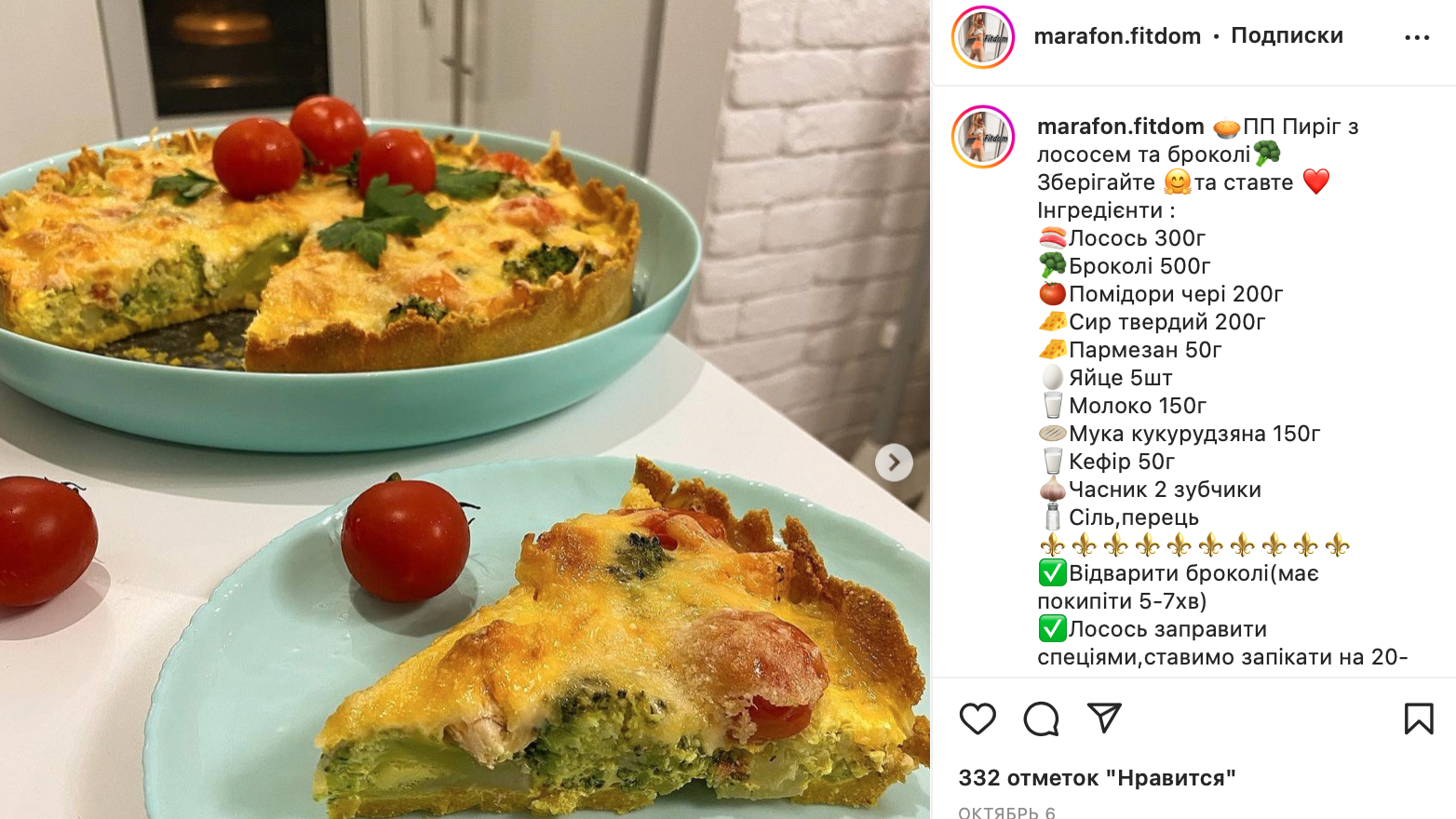Click the Подписки following button
The image size is (1456, 819).
click(1287, 35)
